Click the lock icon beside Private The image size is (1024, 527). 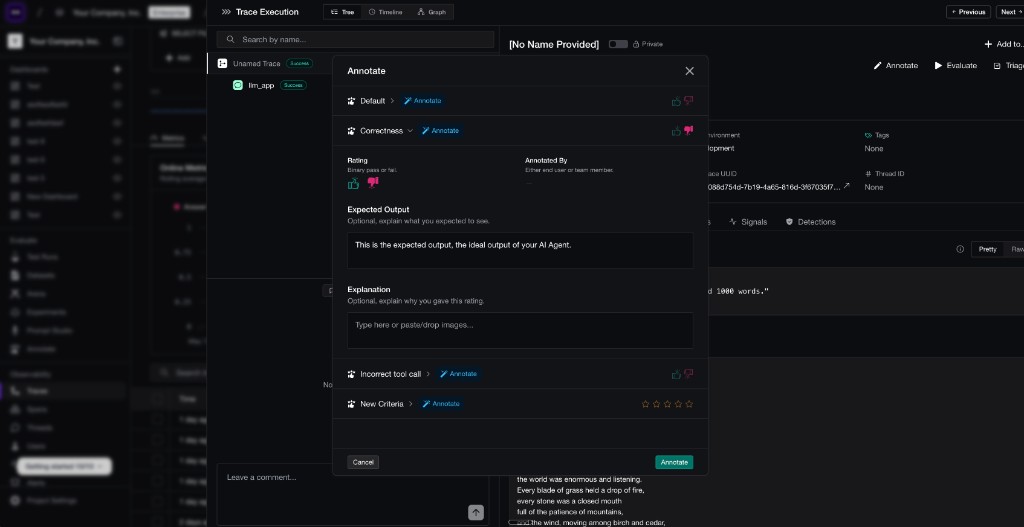[x=636, y=44]
